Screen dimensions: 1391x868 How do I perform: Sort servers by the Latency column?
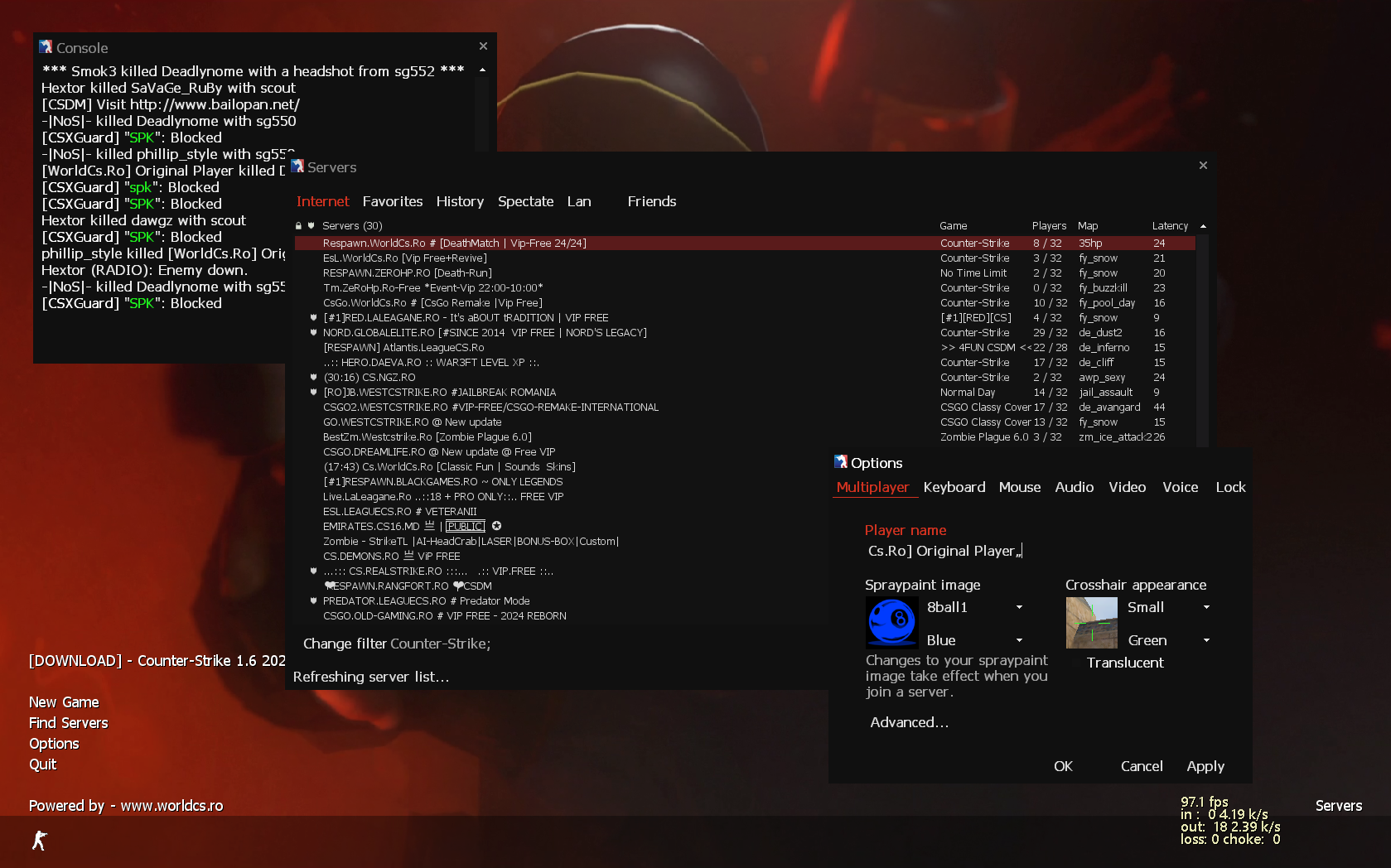pos(1169,226)
